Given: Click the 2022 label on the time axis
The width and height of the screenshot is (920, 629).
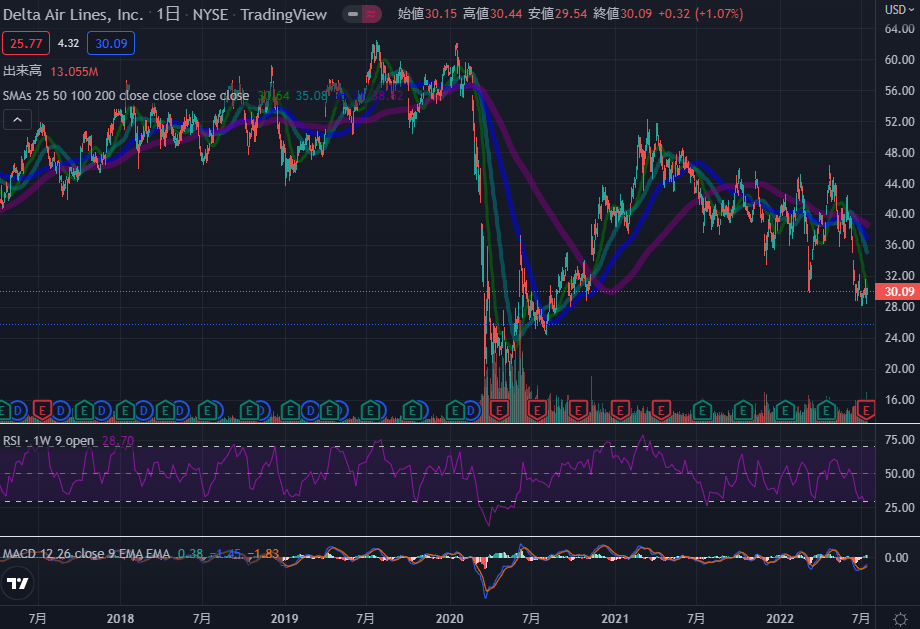Looking at the screenshot, I should point(780,618).
